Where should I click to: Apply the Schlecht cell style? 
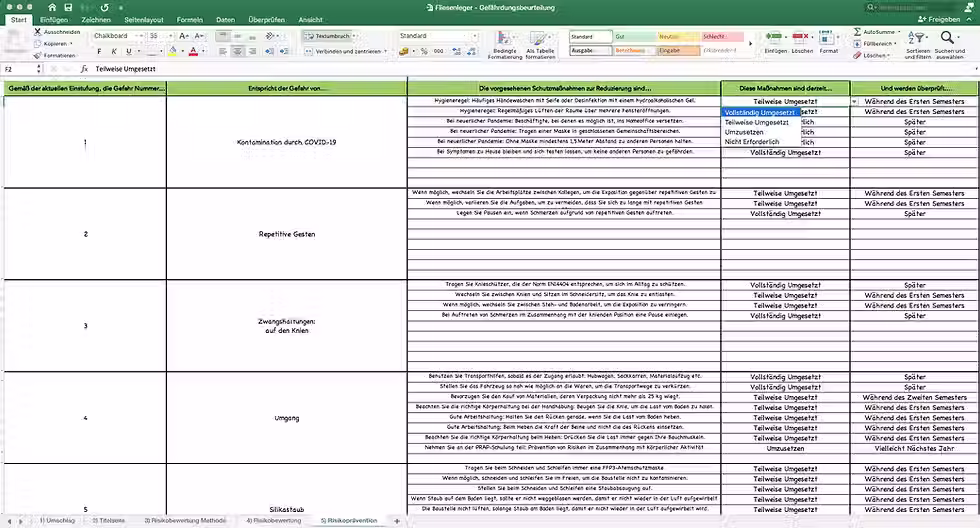722,37
